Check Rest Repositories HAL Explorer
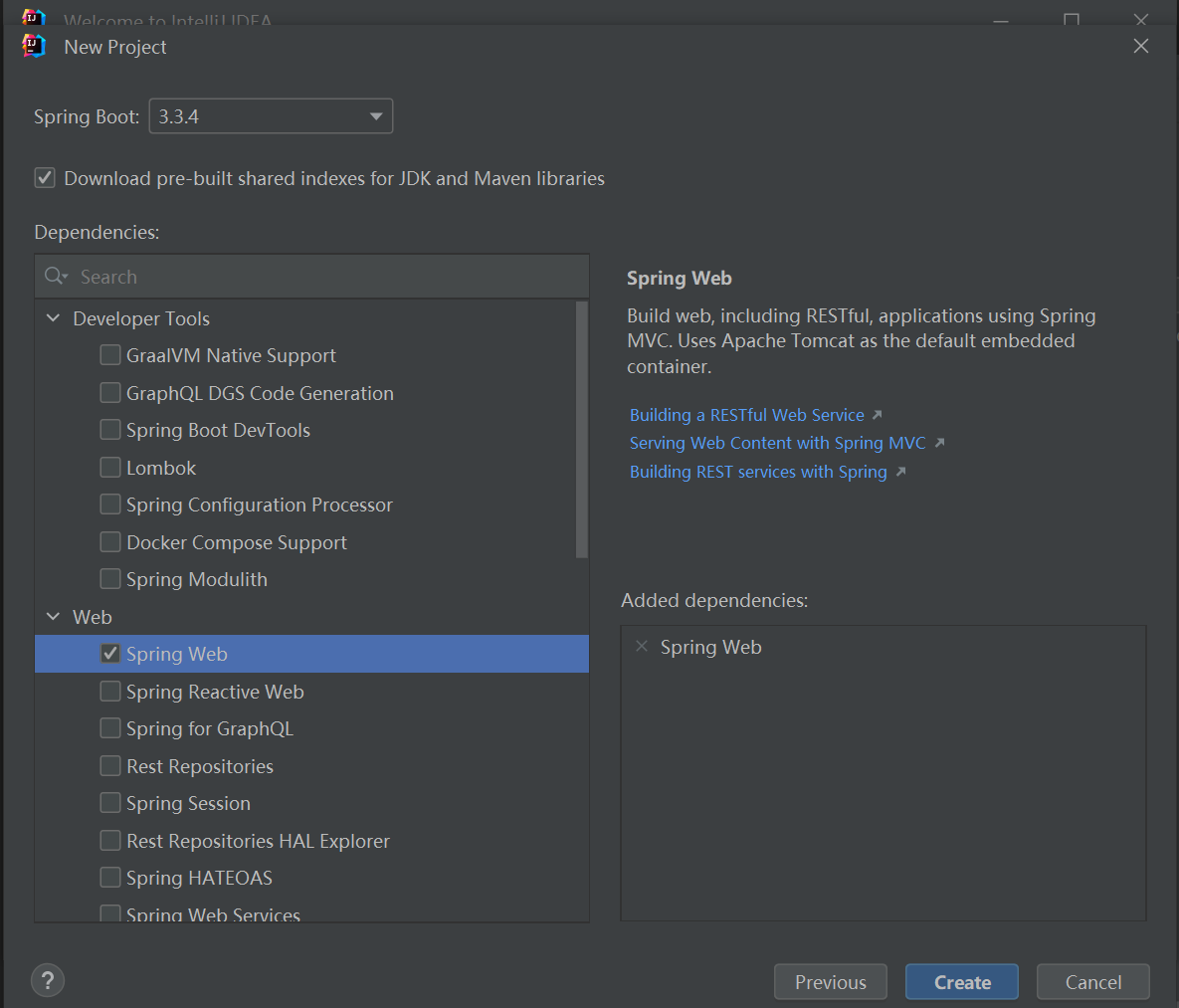This screenshot has width=1179, height=1008. 109,840
